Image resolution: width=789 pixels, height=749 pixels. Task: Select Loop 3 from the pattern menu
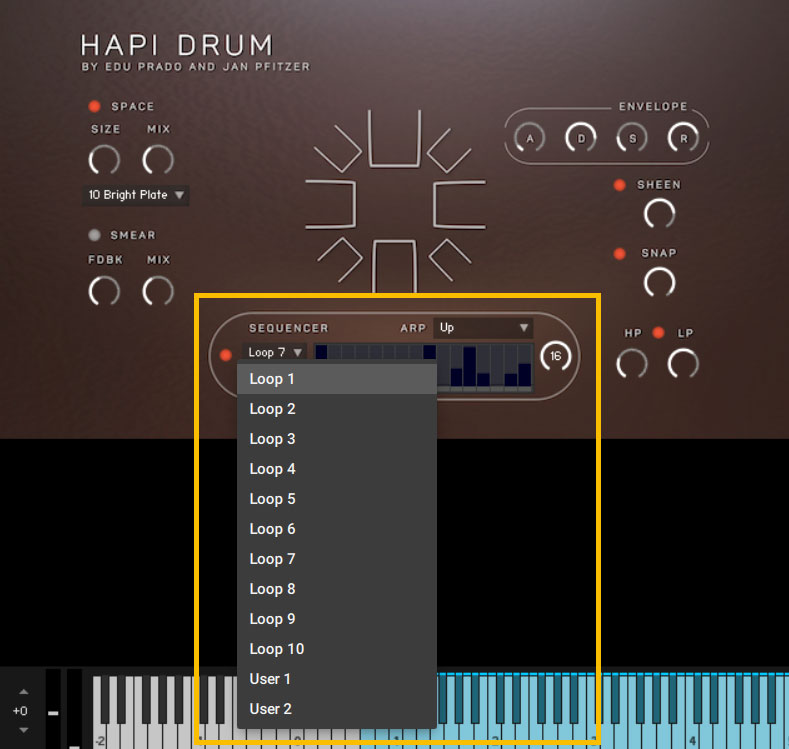pos(337,439)
